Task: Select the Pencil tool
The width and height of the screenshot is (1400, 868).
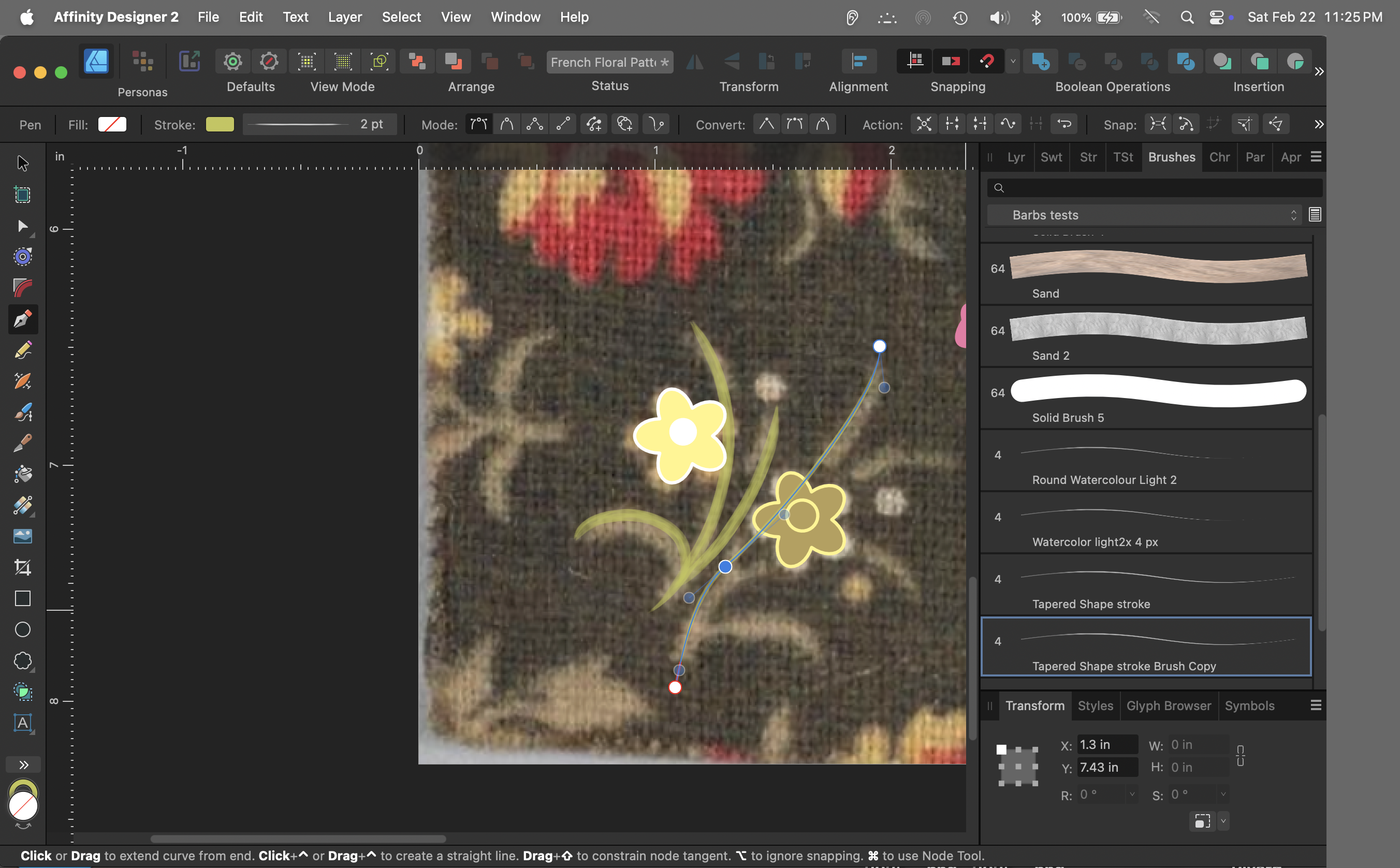Action: 22,349
